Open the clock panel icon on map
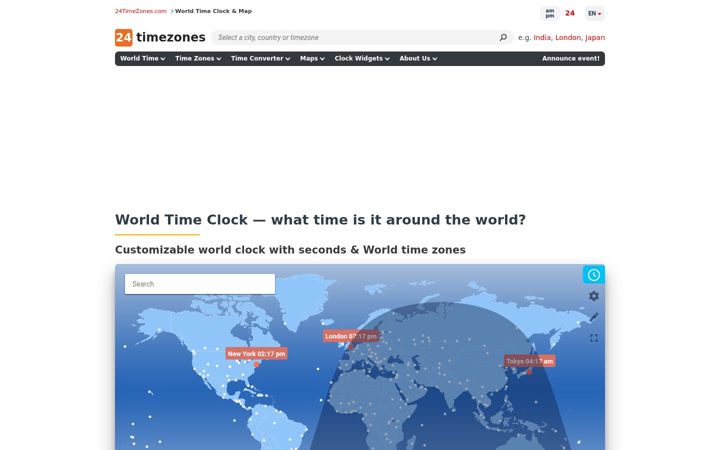 coord(594,275)
